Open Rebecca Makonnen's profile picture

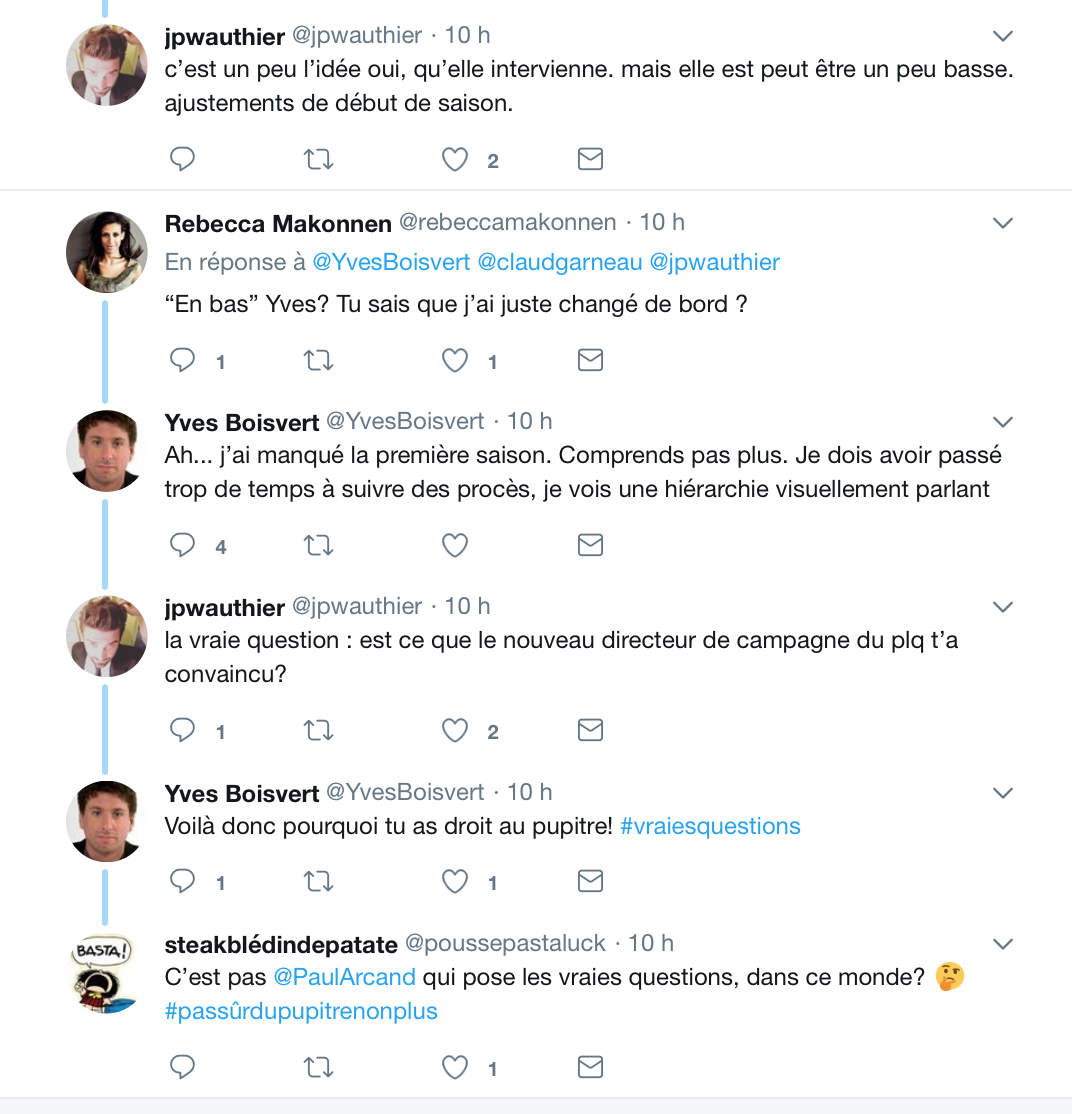(107, 252)
